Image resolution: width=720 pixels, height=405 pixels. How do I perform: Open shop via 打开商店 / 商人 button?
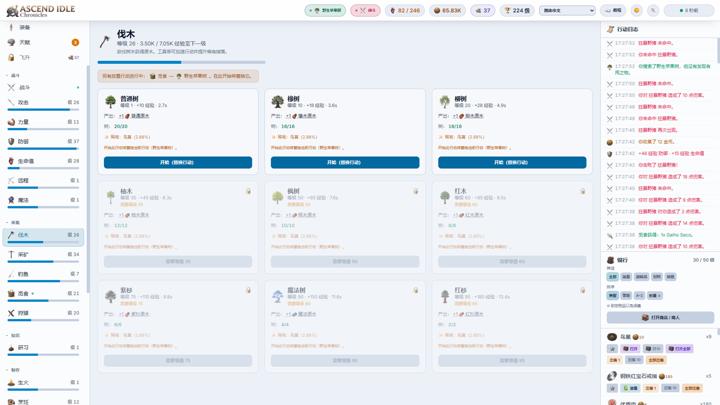click(660, 317)
